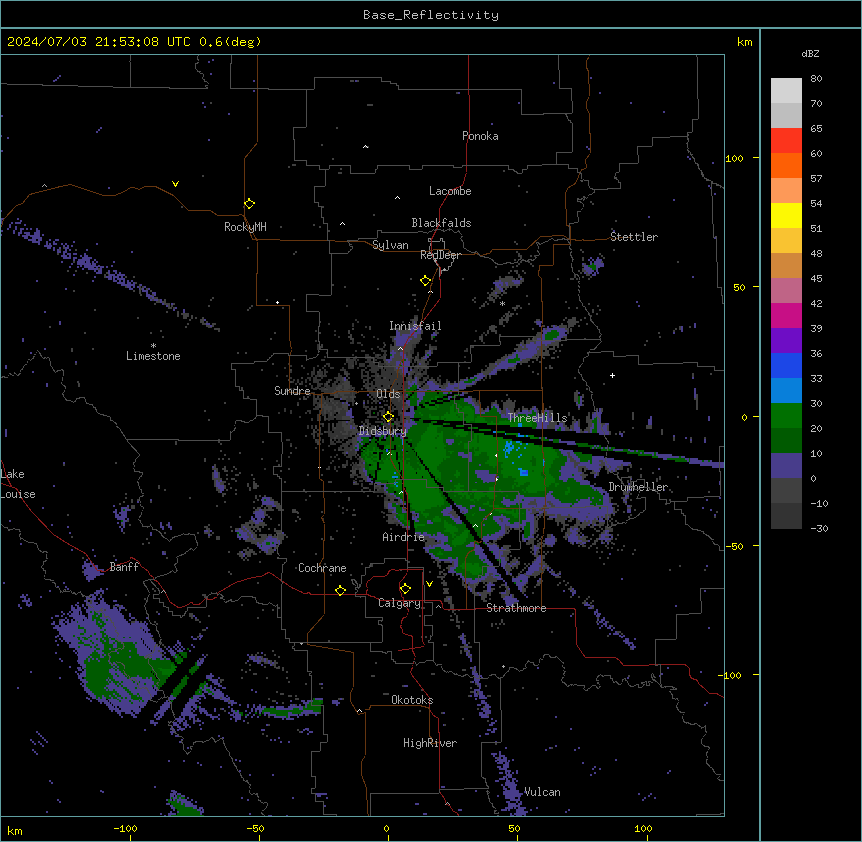Viewport: 862px width, 842px height.
Task: Click the Sundre city label
Action: pyautogui.click(x=292, y=391)
